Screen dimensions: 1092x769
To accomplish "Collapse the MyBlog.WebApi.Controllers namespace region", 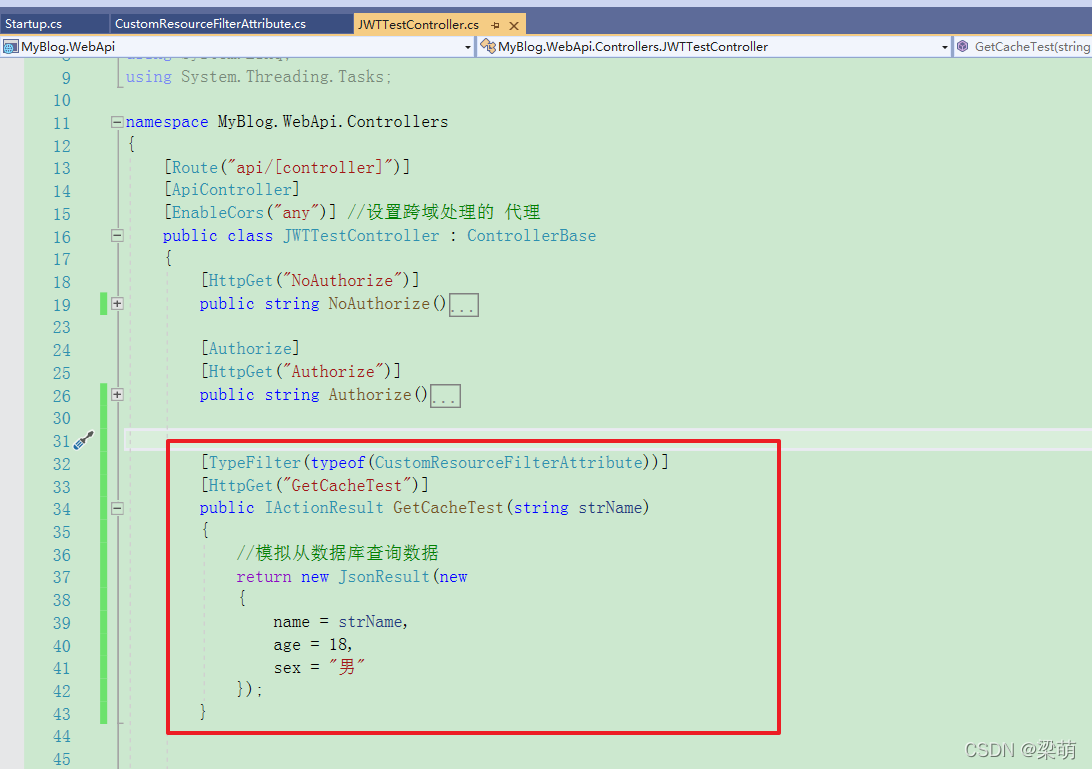I will pos(117,122).
